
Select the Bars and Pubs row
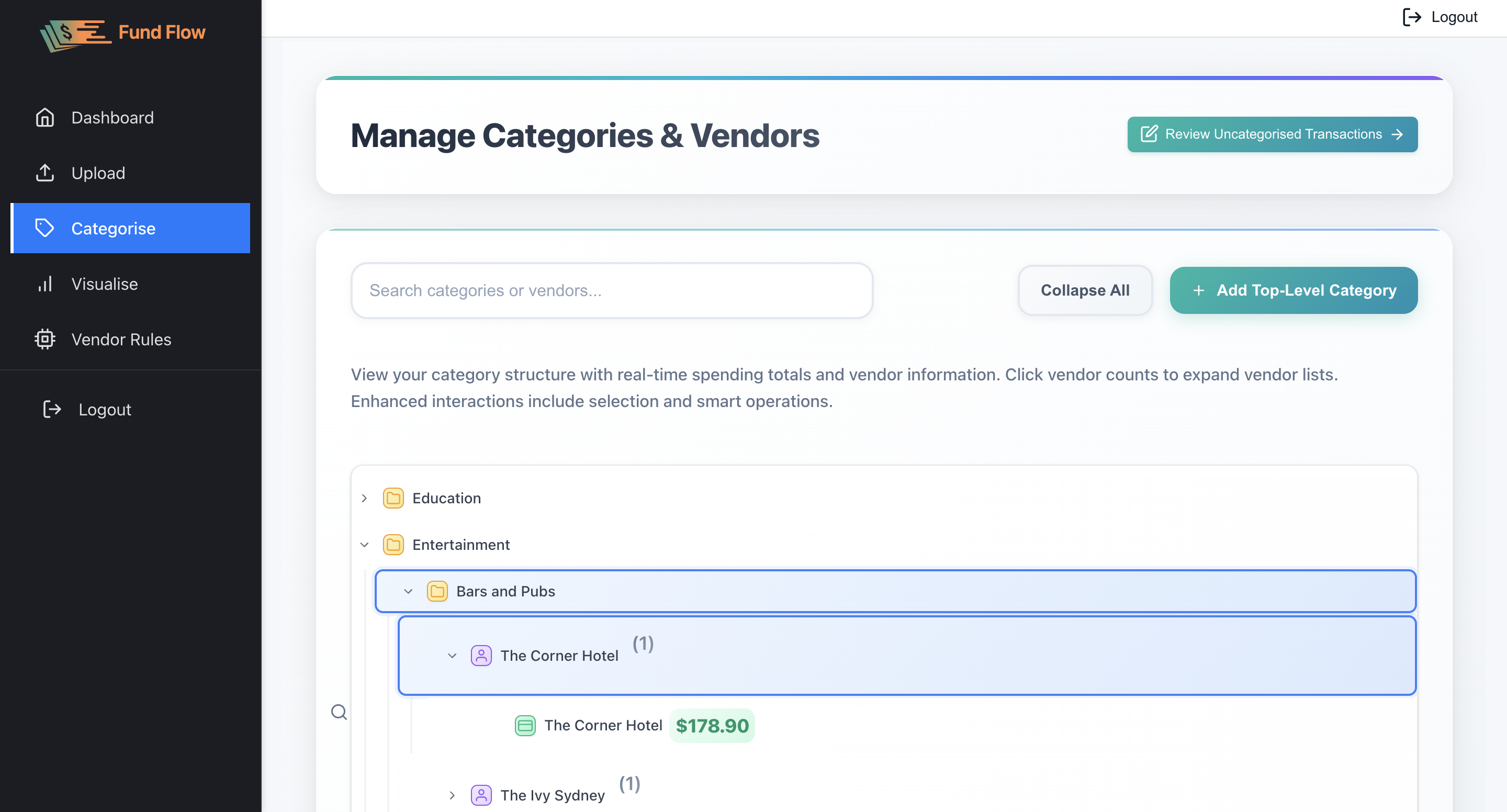tap(895, 591)
